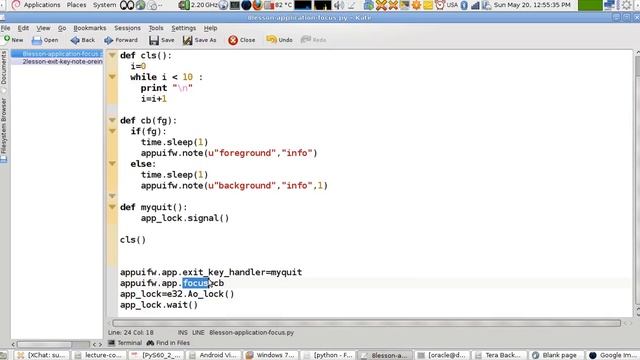The height and width of the screenshot is (360, 640).
Task: Open the Edit menu
Action: tap(23, 28)
